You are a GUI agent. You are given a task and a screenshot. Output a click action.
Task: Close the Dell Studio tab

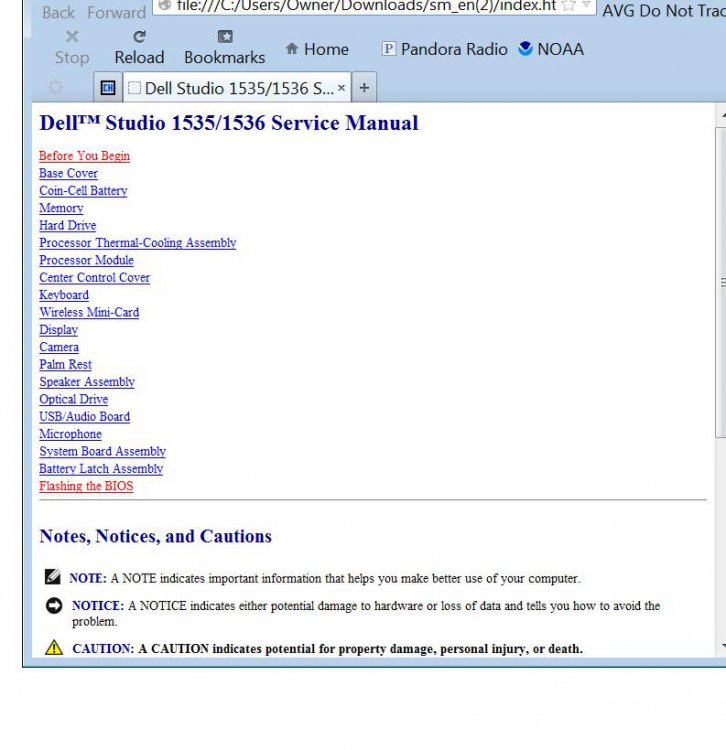[341, 88]
